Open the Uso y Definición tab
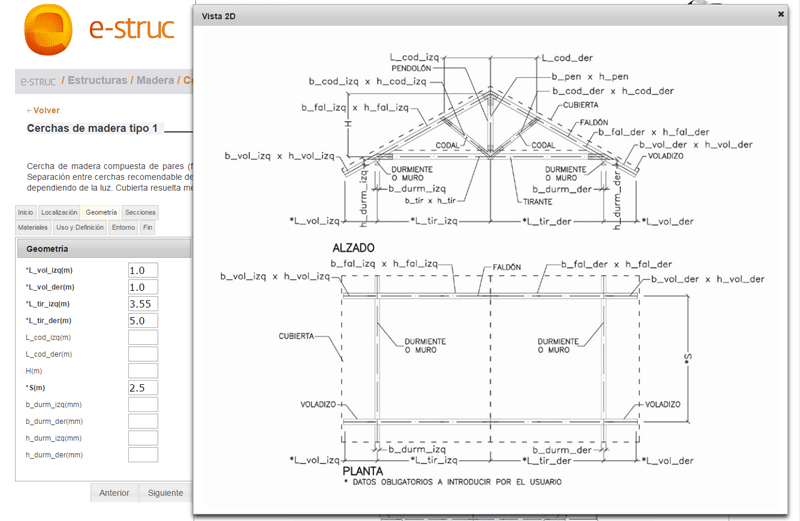This screenshot has width=800, height=521. point(80,228)
